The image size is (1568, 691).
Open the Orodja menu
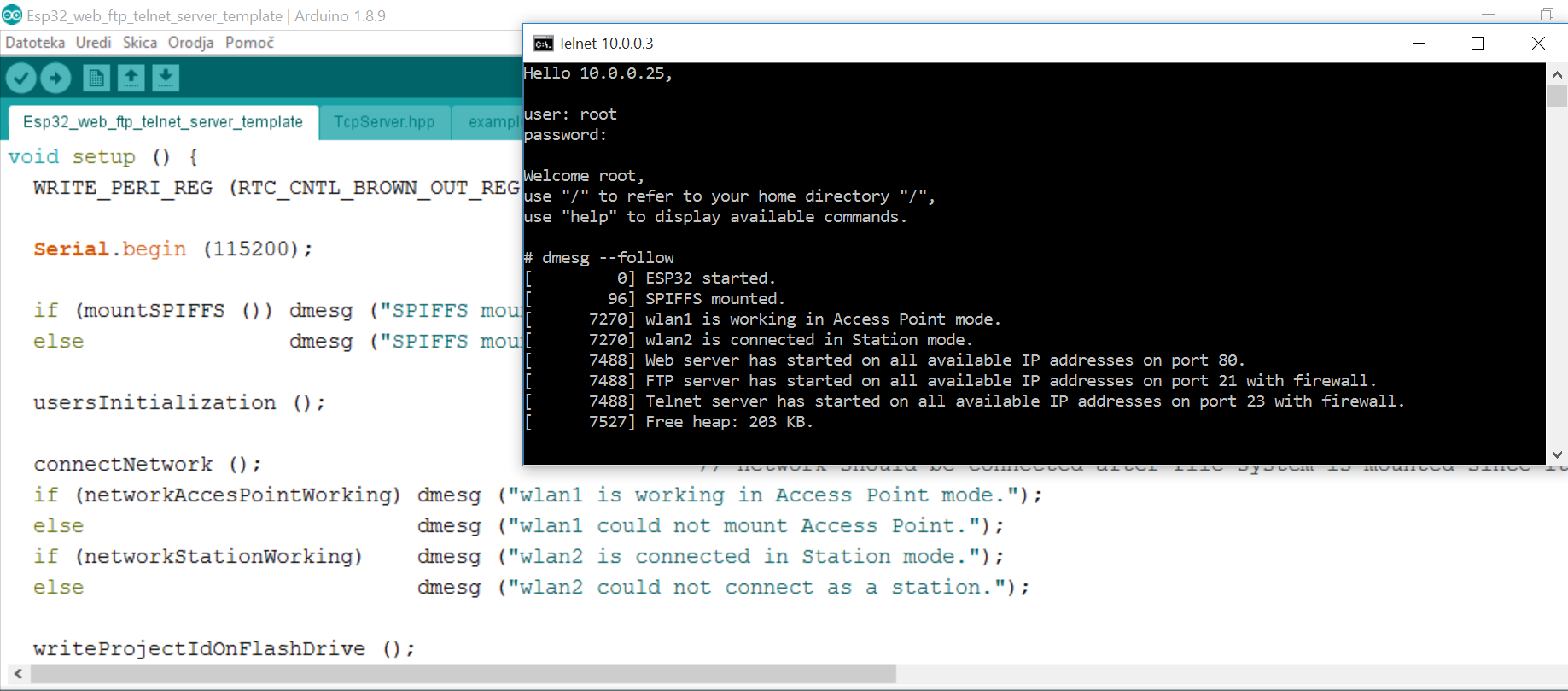[190, 43]
